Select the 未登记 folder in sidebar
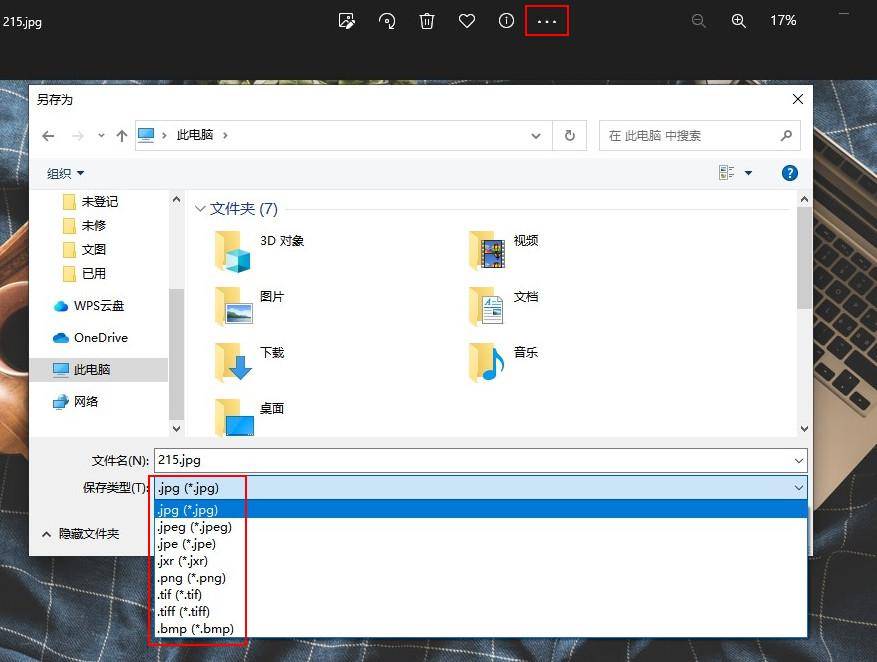The height and width of the screenshot is (662, 877). coord(91,201)
